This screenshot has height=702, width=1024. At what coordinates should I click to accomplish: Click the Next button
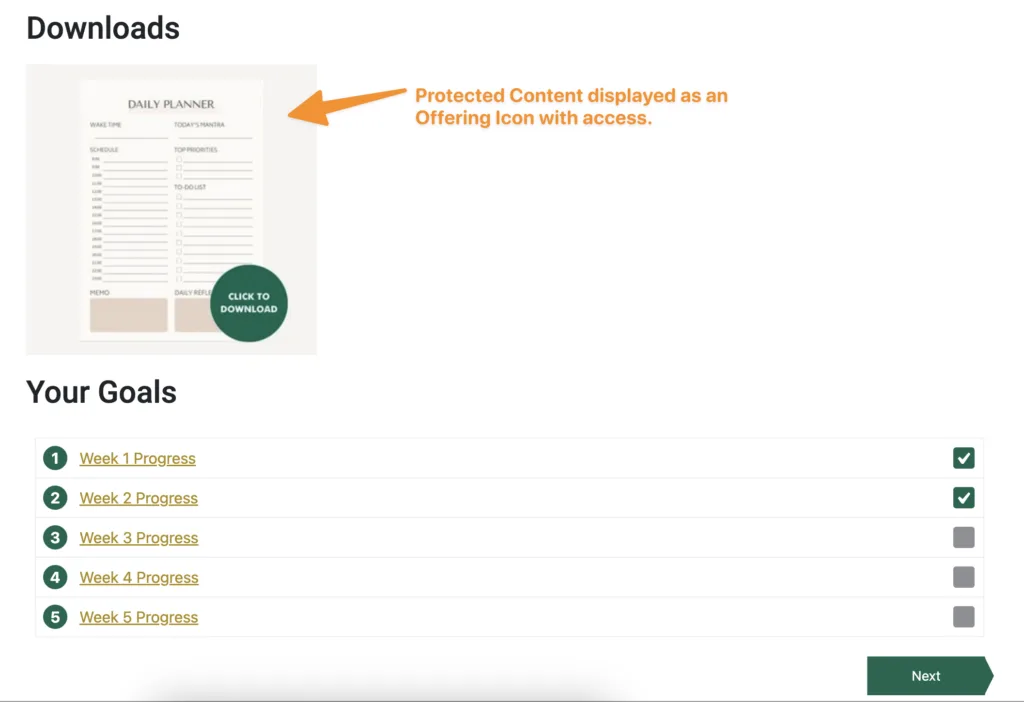pyautogui.click(x=925, y=675)
